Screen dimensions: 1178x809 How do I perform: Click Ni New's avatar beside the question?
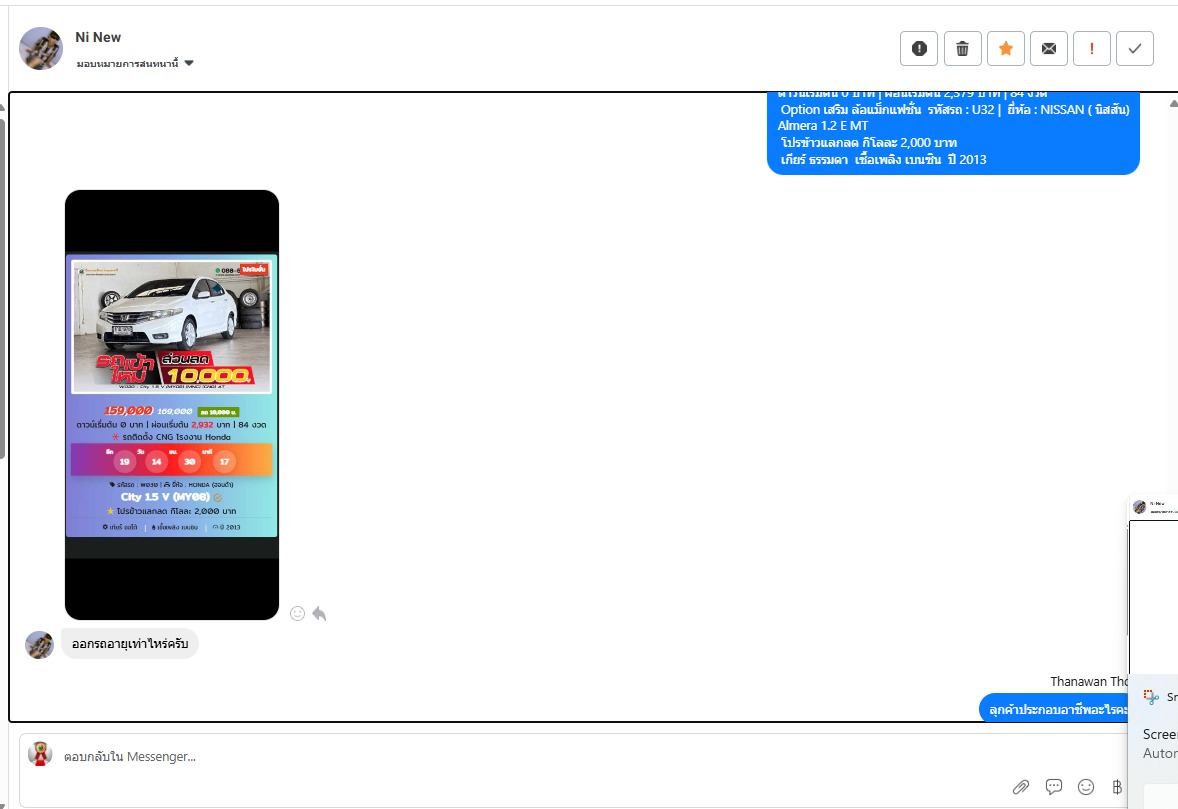[39, 644]
